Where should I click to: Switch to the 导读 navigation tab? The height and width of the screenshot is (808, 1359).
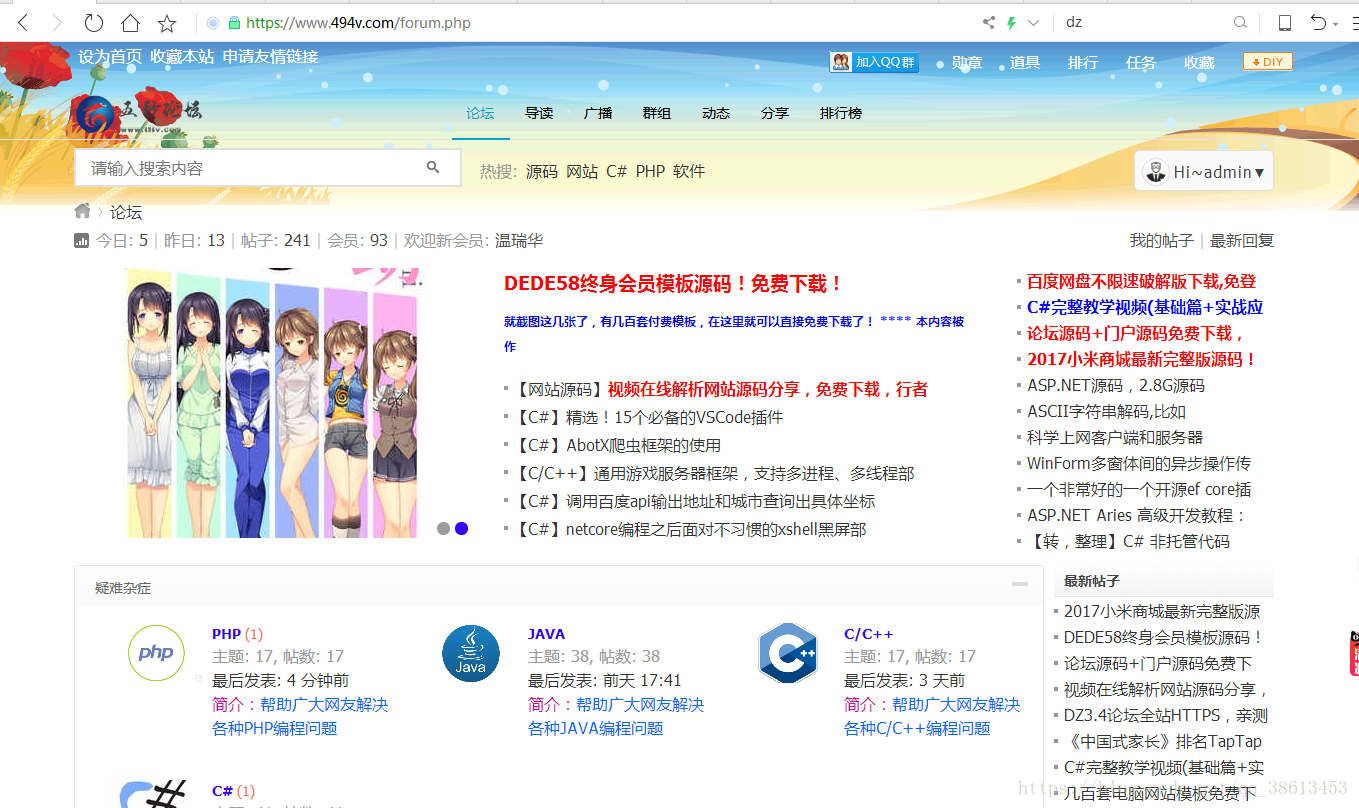[539, 113]
